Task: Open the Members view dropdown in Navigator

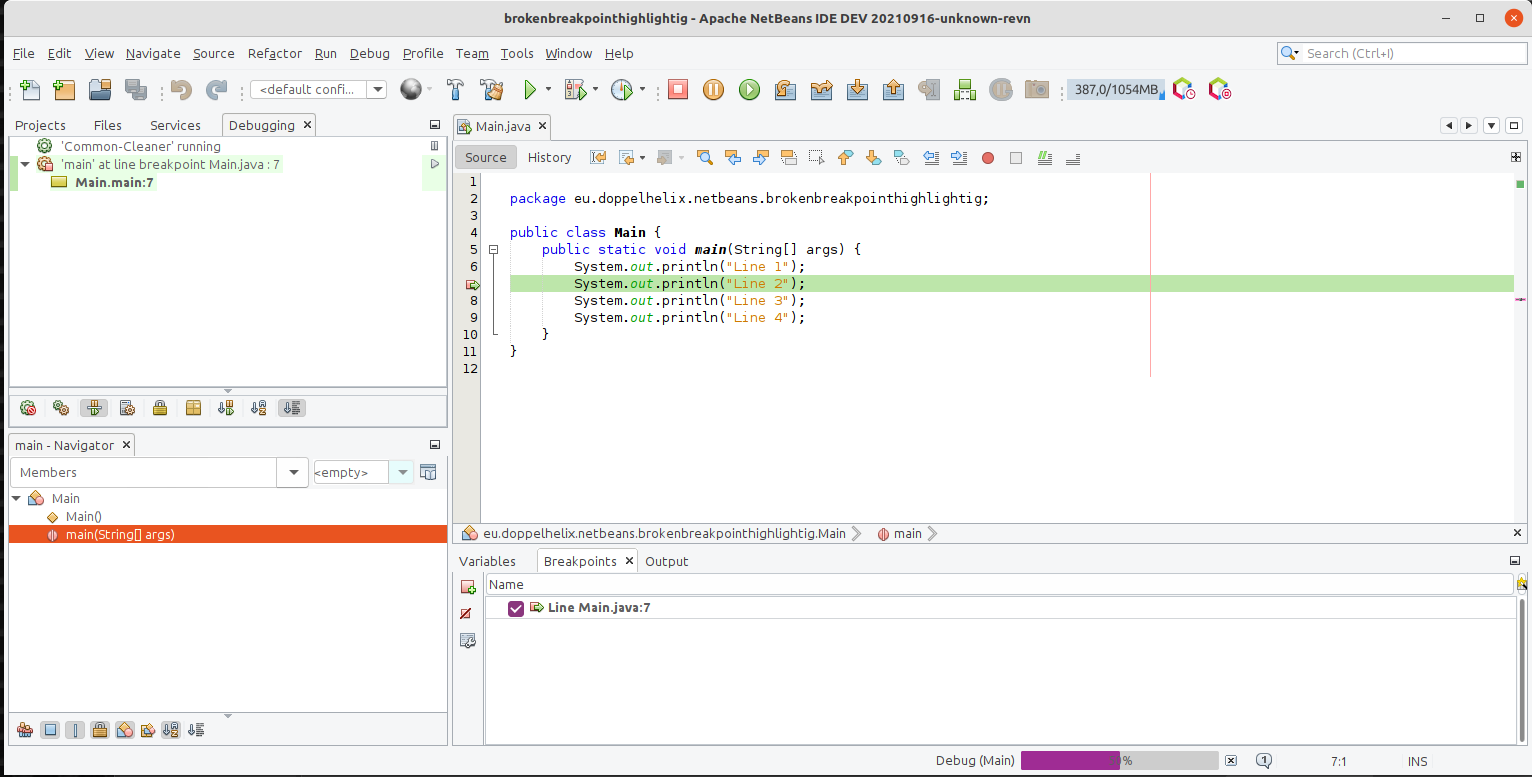Action: tap(294, 472)
